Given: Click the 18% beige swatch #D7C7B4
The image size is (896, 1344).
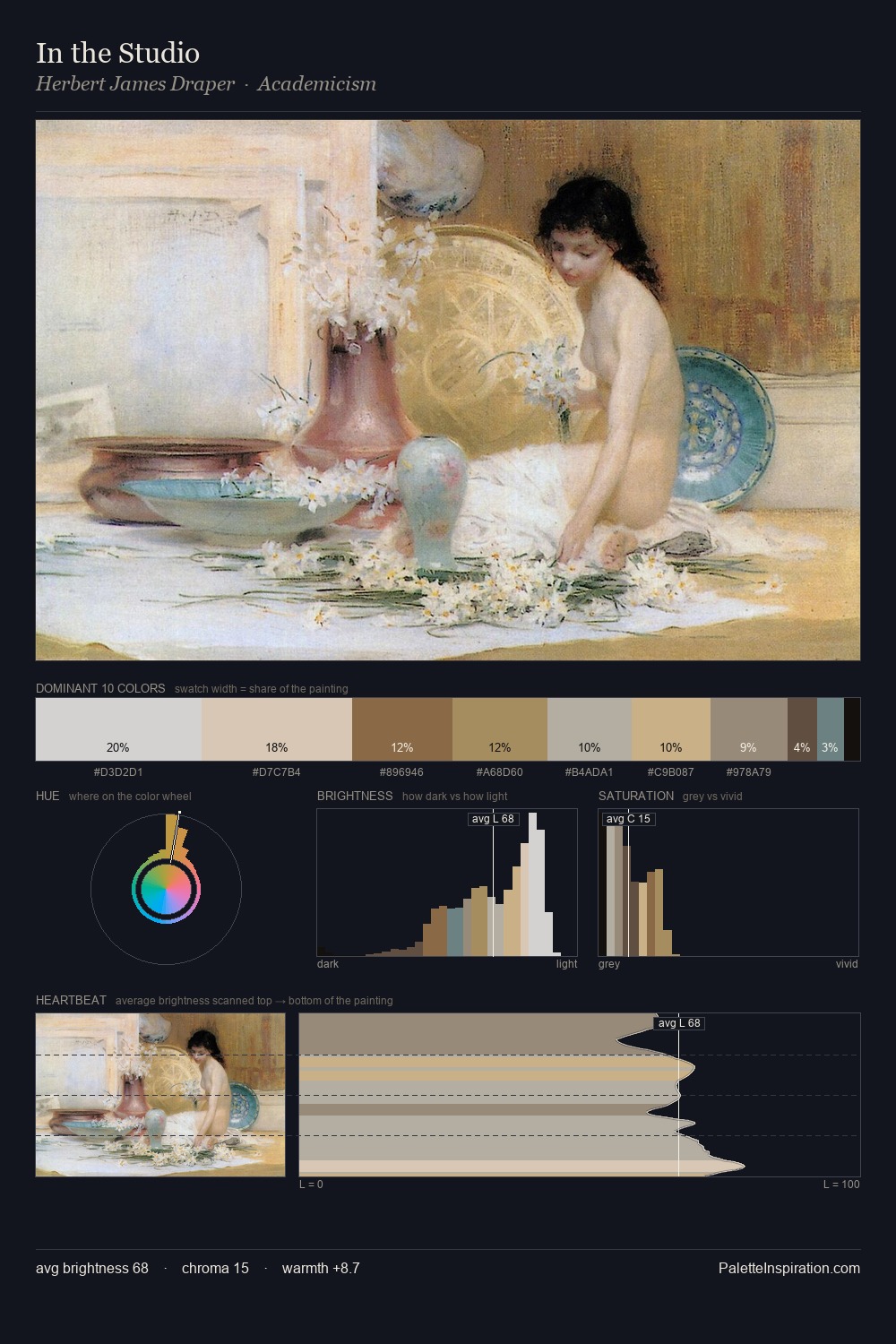Looking at the screenshot, I should click(277, 729).
